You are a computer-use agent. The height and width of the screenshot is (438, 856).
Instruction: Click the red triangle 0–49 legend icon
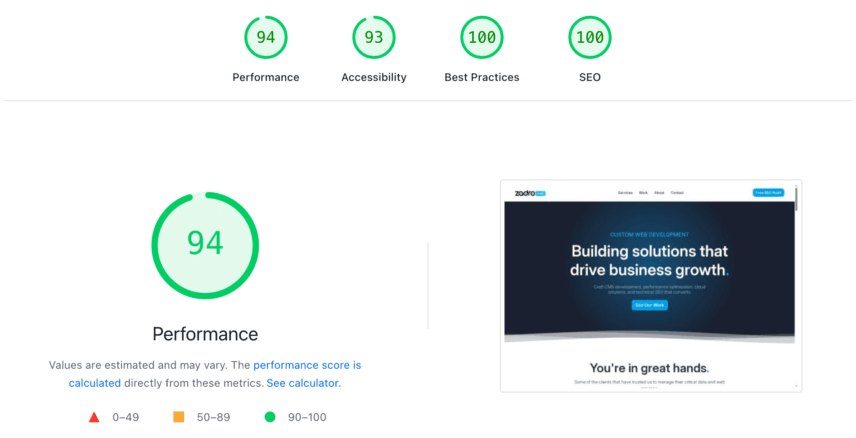click(94, 417)
